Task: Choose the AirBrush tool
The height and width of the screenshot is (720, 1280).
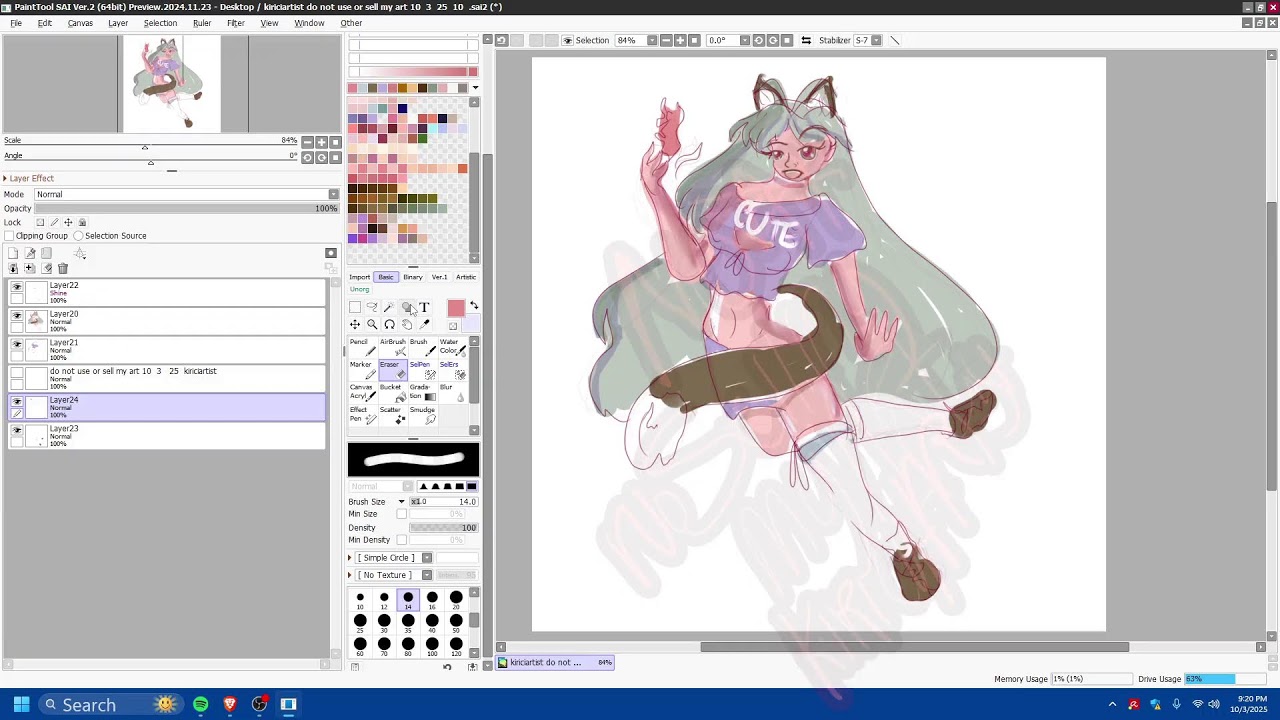Action: pos(393,347)
